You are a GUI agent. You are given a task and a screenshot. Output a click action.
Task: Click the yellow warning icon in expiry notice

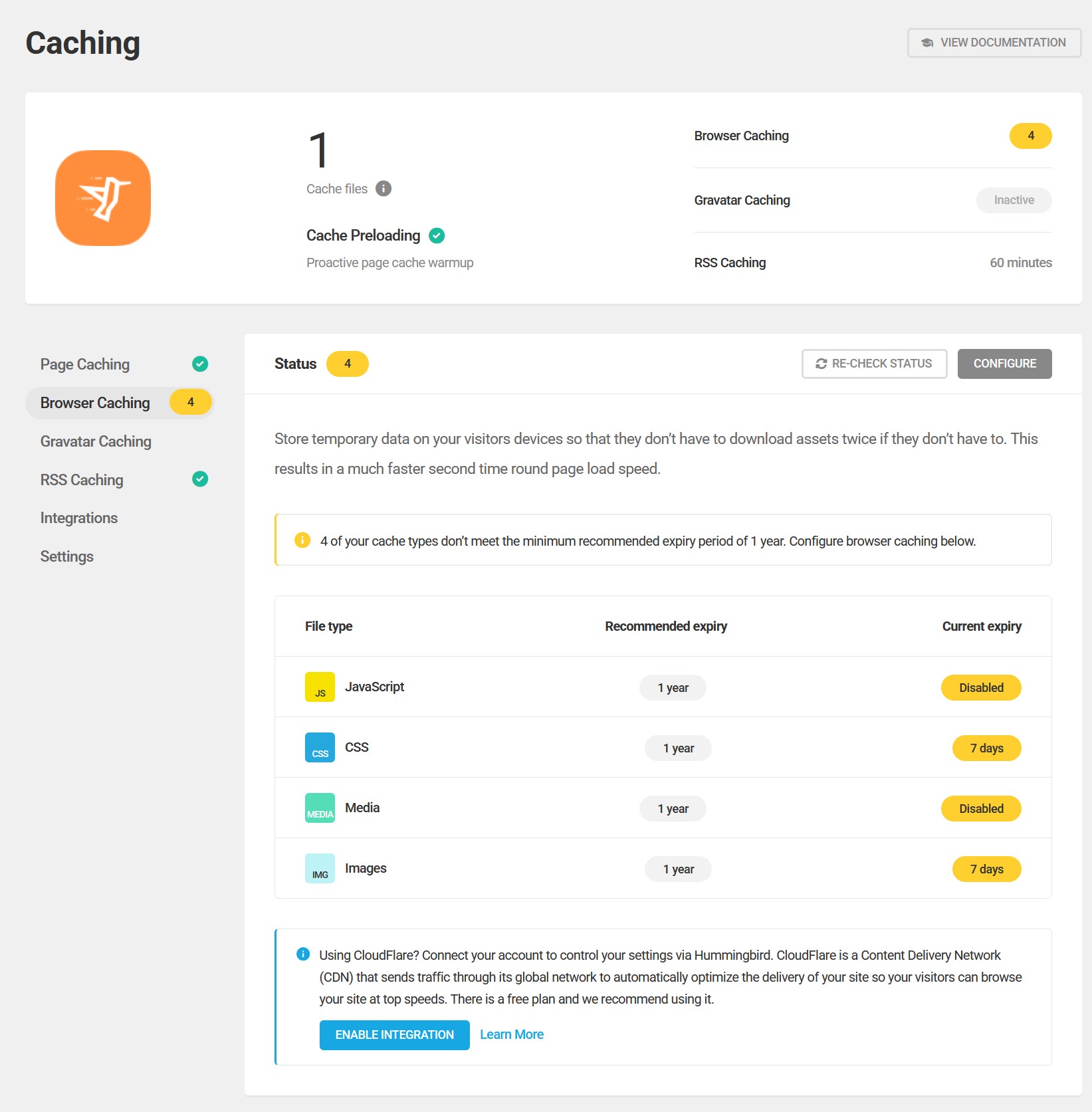click(x=302, y=540)
